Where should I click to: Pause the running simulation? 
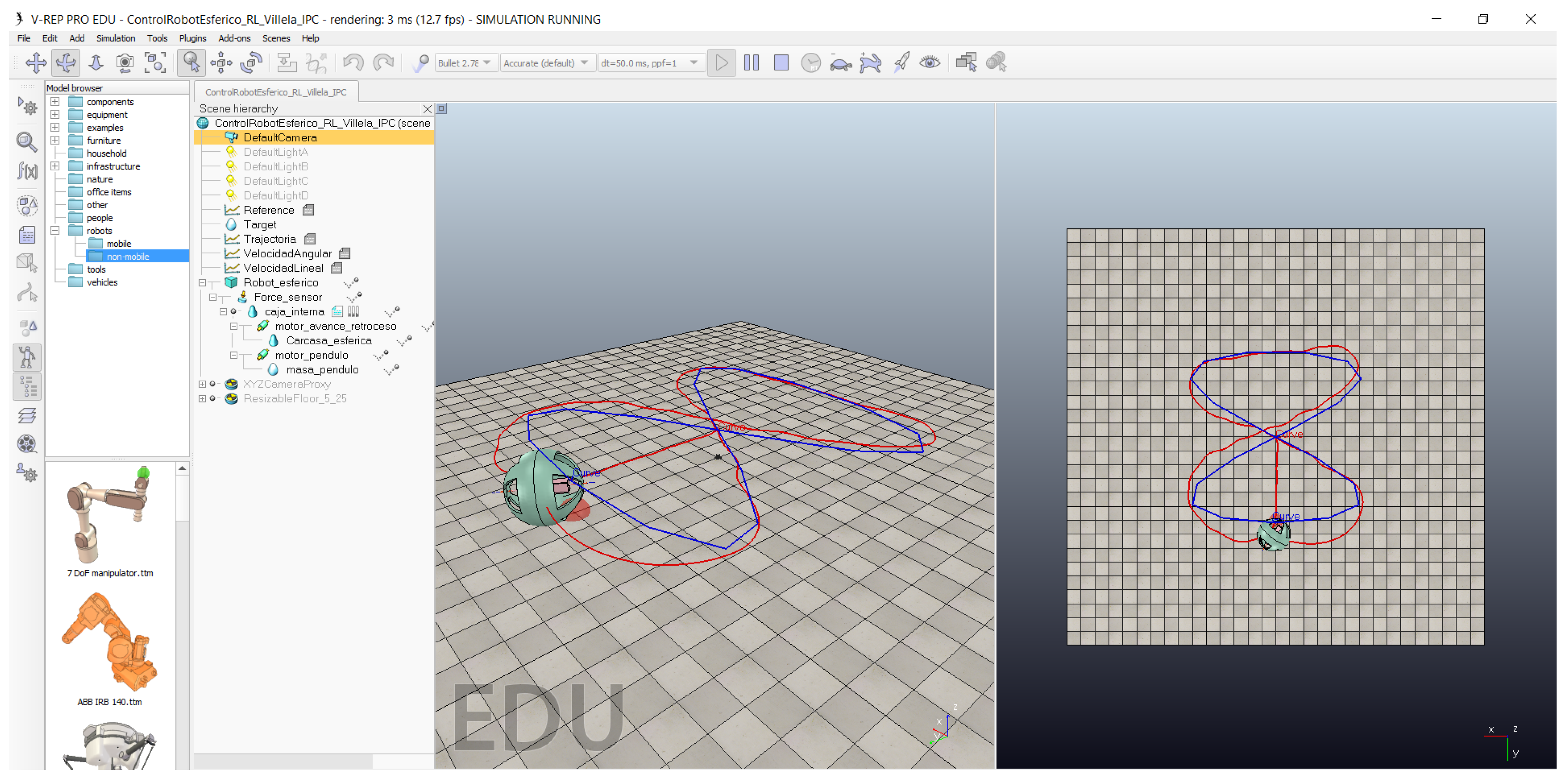[x=751, y=63]
